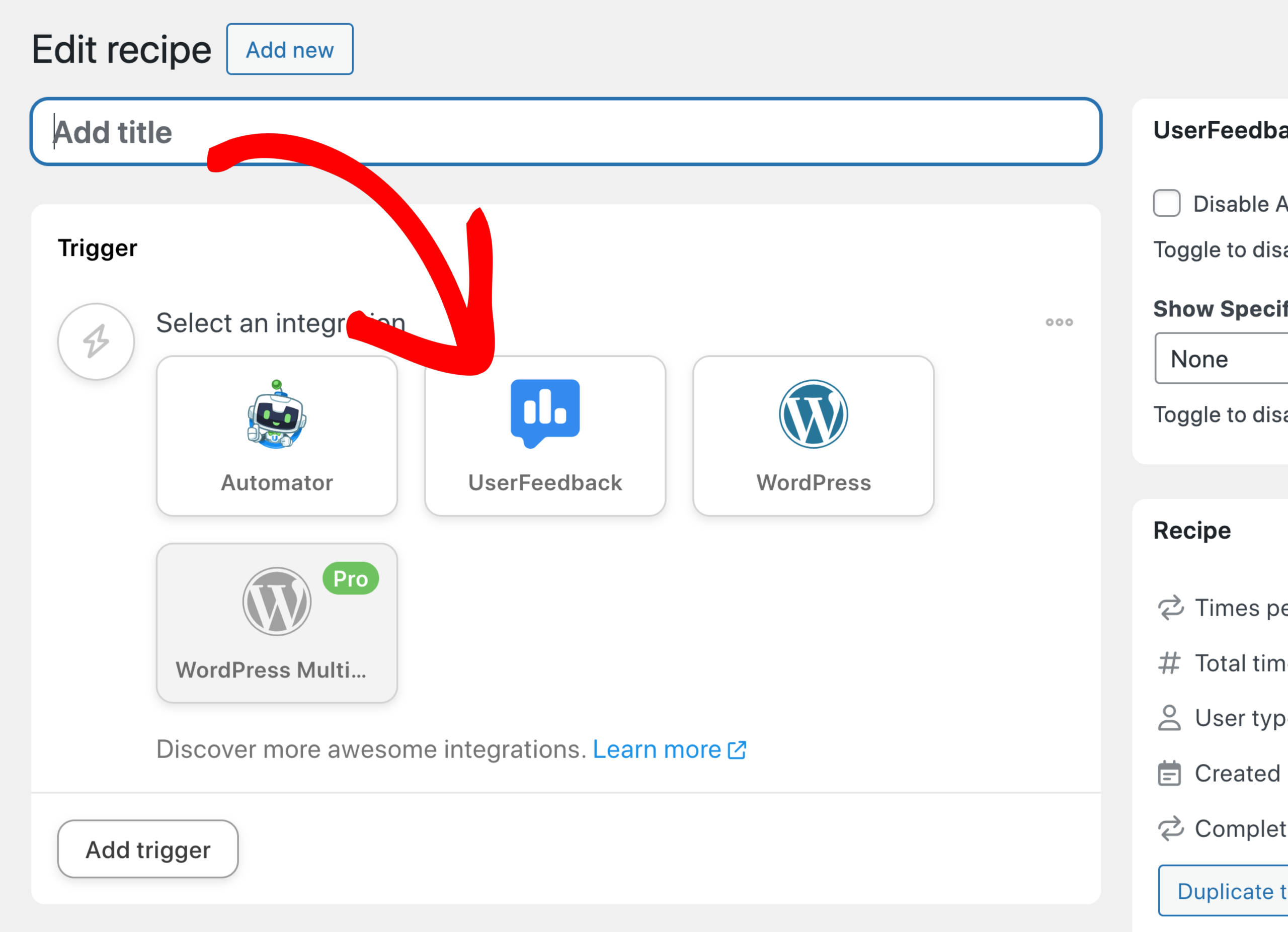Click the Pro badge on WordPress Multisite
1288x932 pixels.
350,578
